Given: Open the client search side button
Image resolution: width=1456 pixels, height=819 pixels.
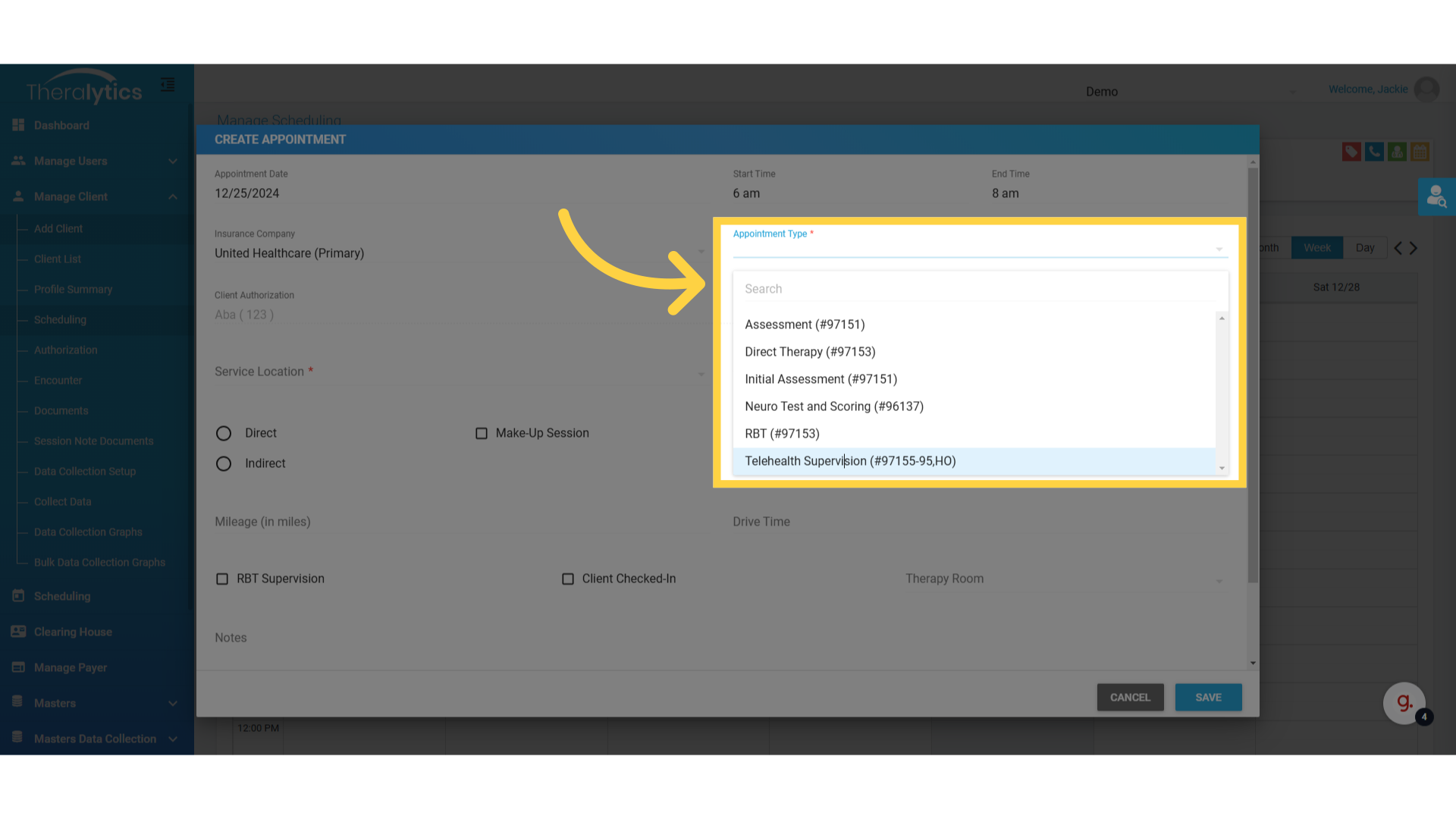Looking at the screenshot, I should 1436,197.
